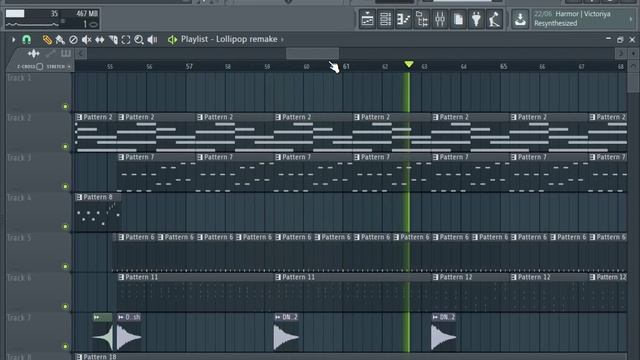Viewport: 640px width, 360px height.
Task: Click the green speaker icon beside Playlist title
Action: [x=172, y=40]
